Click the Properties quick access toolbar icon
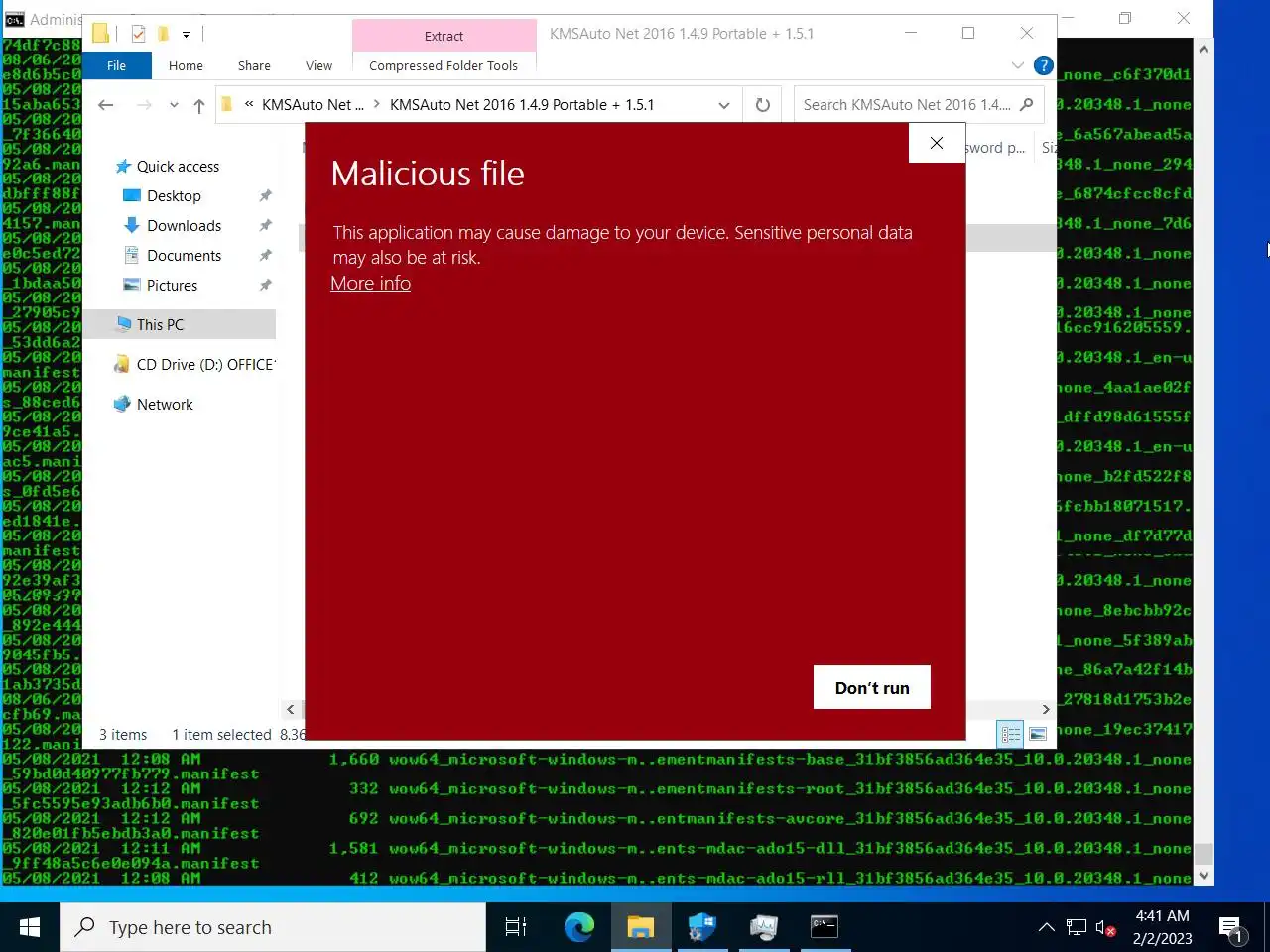 [138, 34]
